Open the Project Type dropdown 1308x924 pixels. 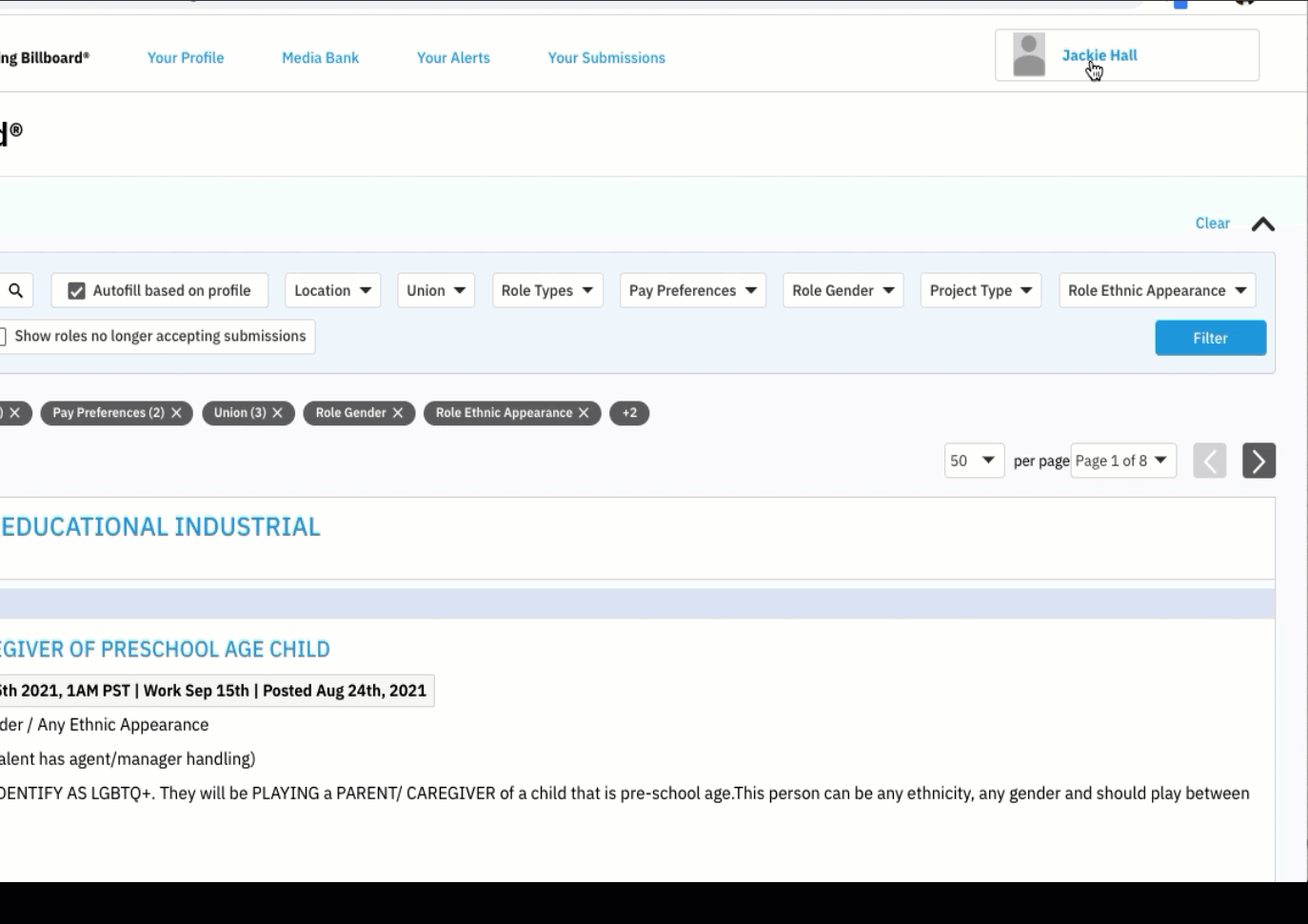pyautogui.click(x=981, y=291)
